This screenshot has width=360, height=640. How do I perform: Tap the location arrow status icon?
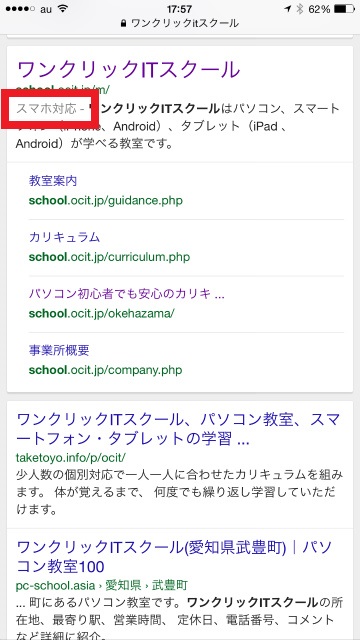[x=289, y=9]
